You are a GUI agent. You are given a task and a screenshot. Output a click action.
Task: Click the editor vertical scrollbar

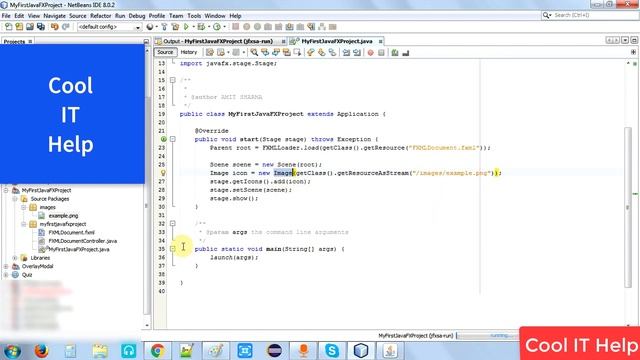tap(628, 207)
